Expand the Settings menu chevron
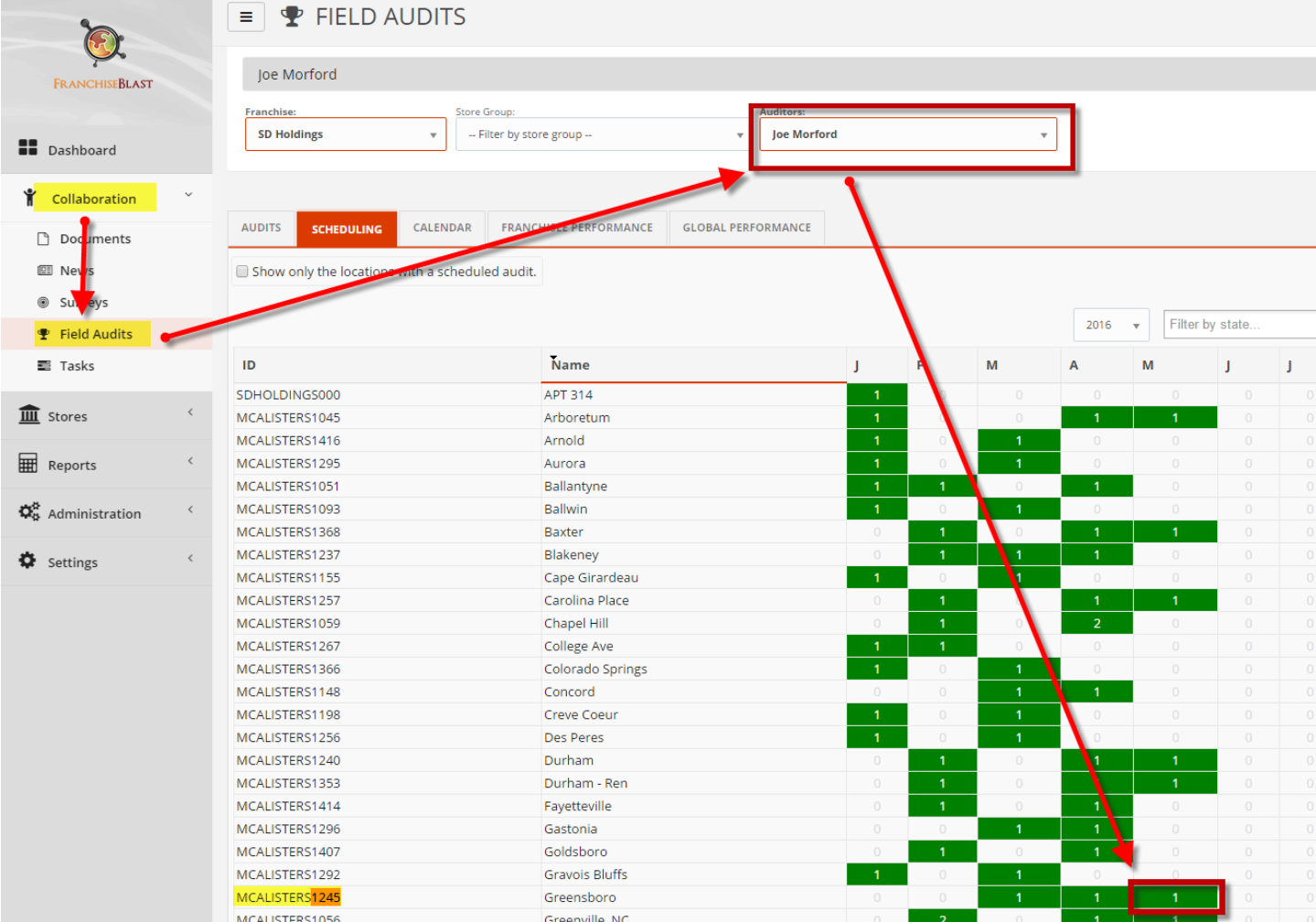Image resolution: width=1316 pixels, height=922 pixels. [190, 558]
